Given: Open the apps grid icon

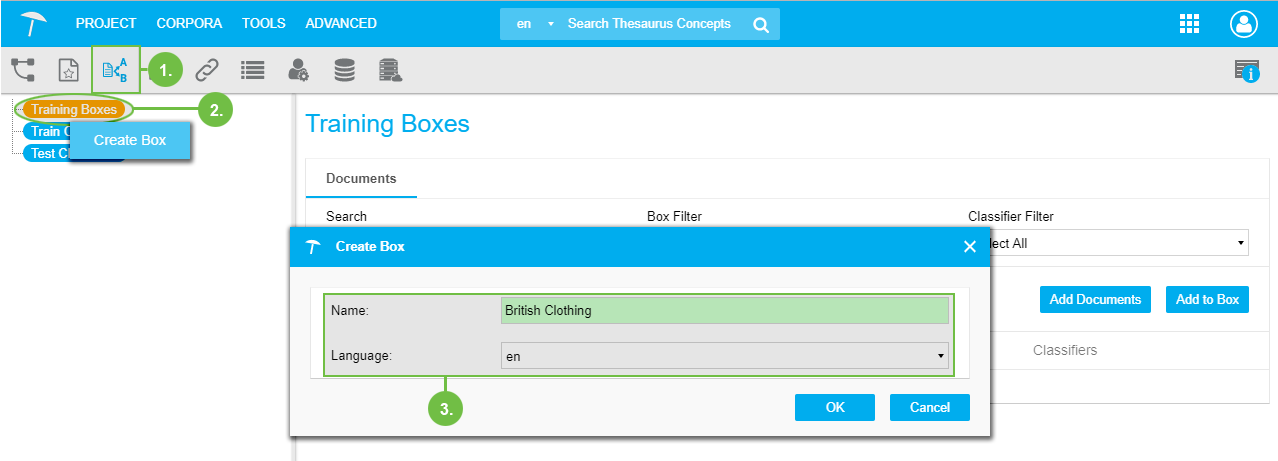Looking at the screenshot, I should [x=1190, y=24].
